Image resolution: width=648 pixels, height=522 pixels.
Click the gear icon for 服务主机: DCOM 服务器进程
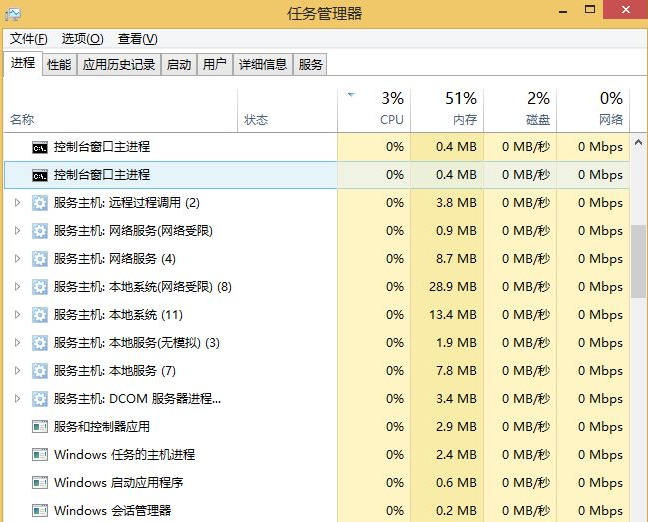point(40,399)
